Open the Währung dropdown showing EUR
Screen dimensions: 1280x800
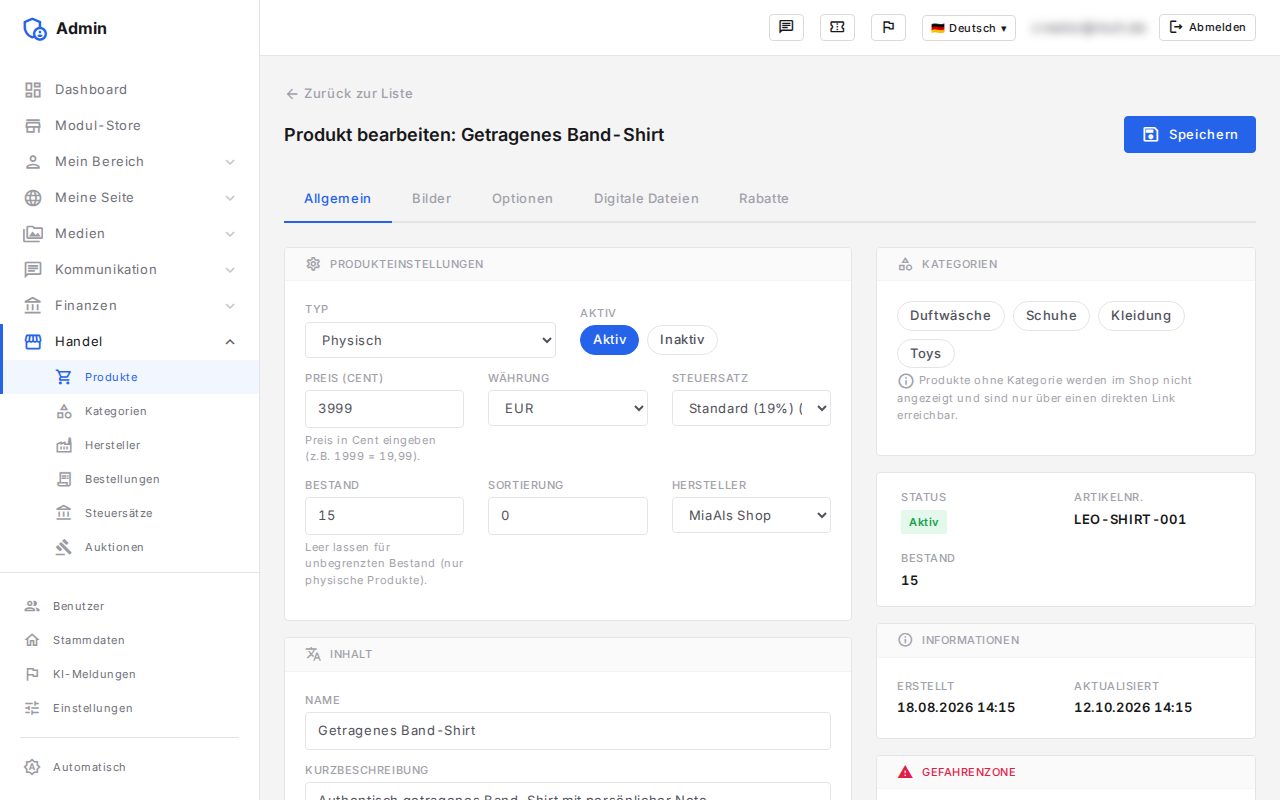[568, 408]
